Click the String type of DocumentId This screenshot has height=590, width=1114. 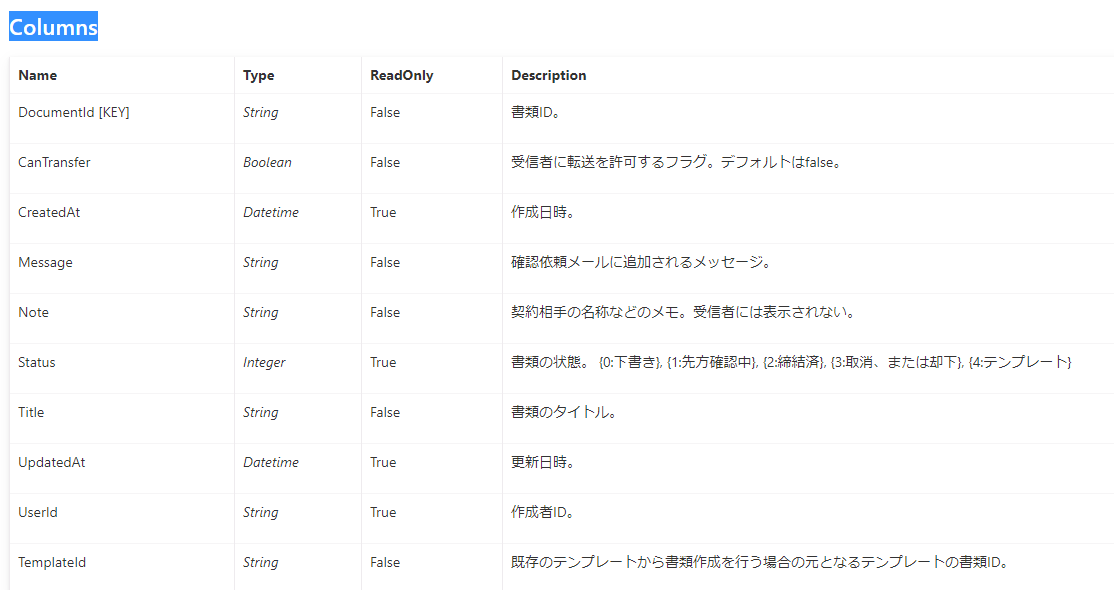[x=261, y=112]
